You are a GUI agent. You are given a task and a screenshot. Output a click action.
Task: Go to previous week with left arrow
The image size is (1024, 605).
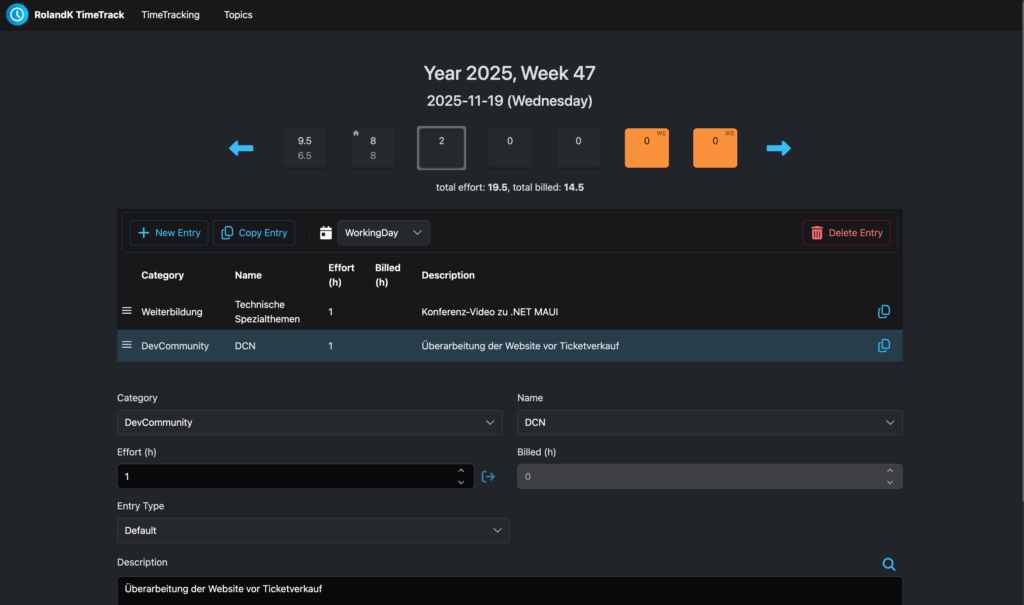[x=241, y=148]
